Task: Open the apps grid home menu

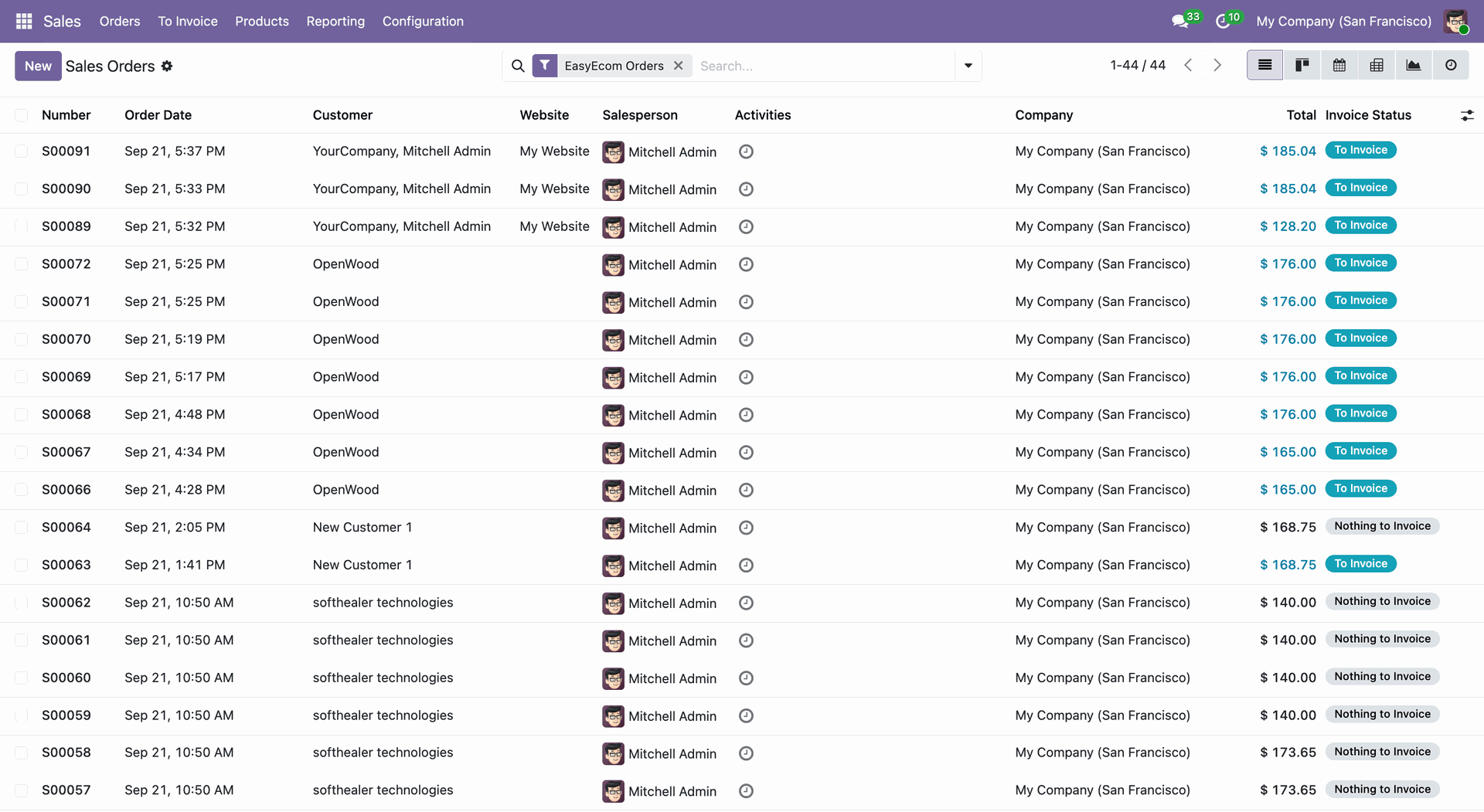Action: point(24,21)
